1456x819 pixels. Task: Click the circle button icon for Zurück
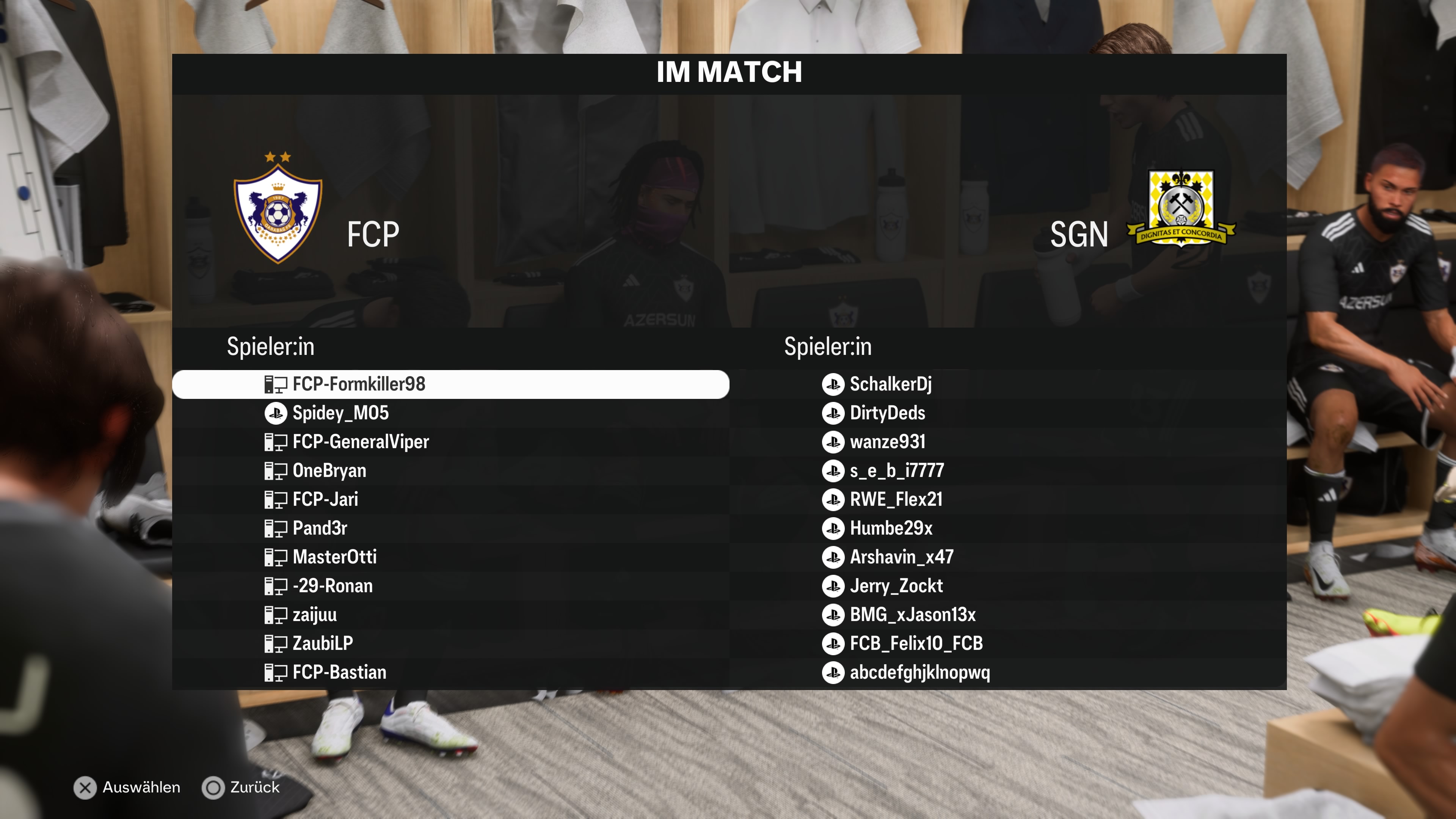pyautogui.click(x=213, y=788)
